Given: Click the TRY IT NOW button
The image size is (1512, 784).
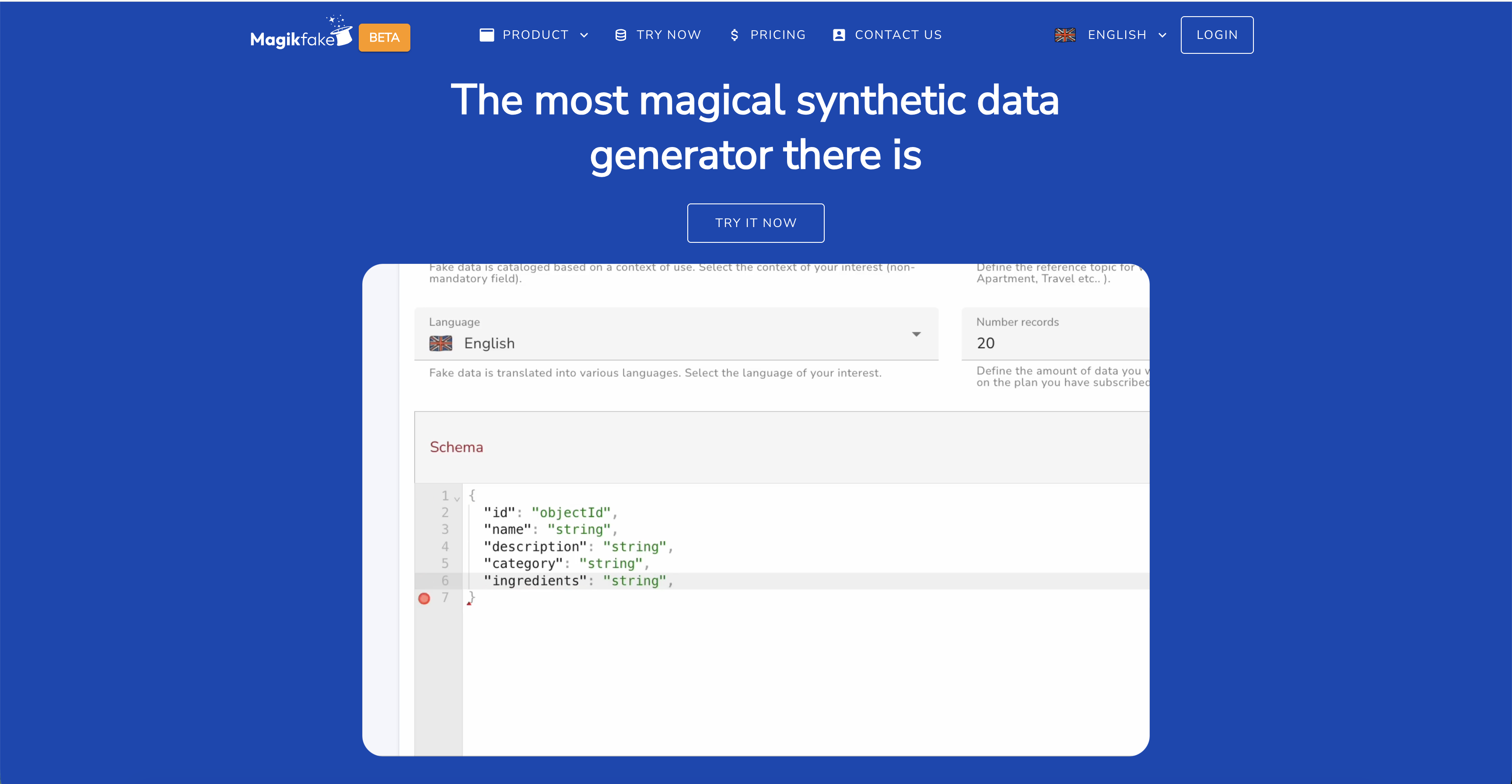Looking at the screenshot, I should [756, 222].
